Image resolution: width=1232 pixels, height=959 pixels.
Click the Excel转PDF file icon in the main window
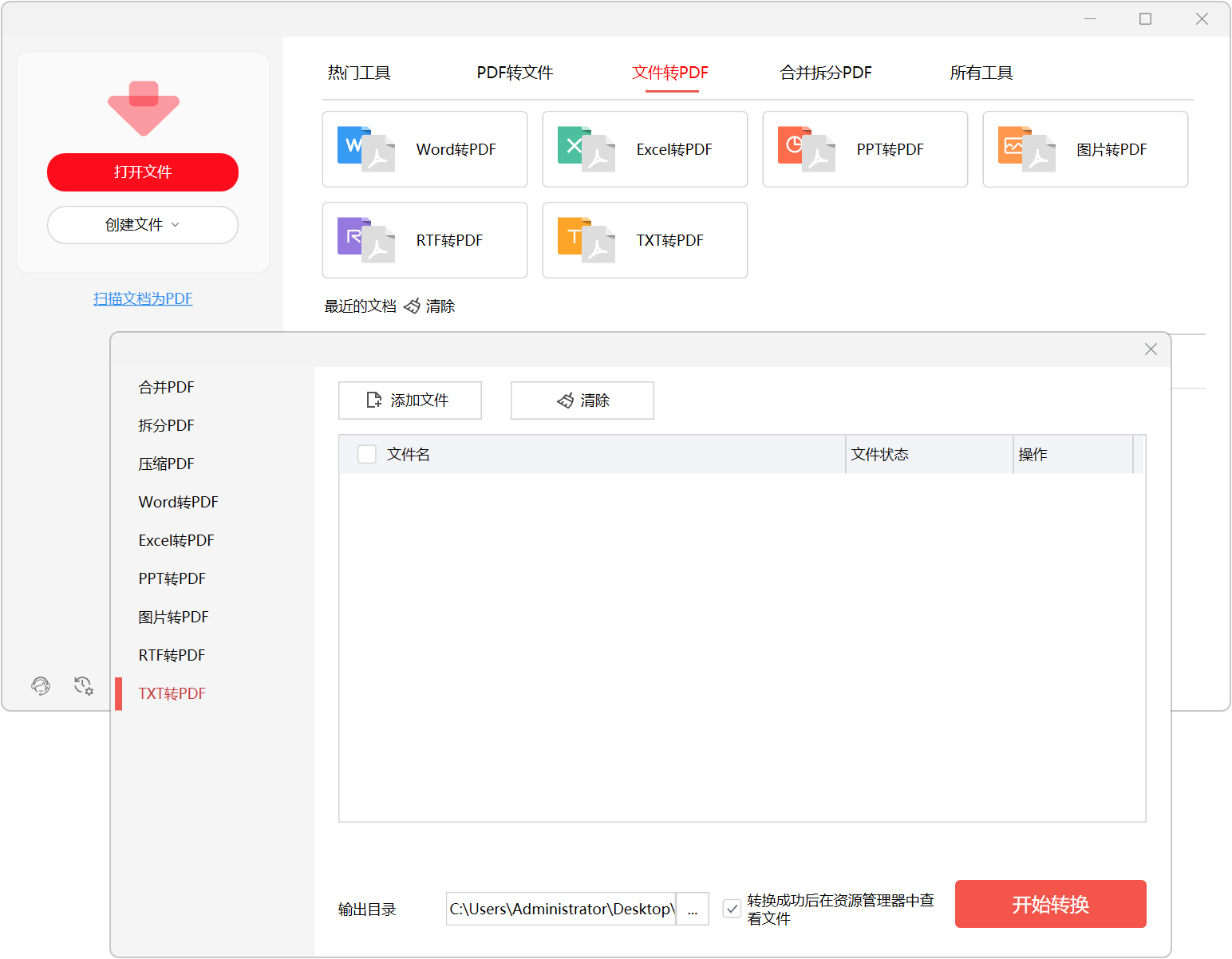point(586,149)
